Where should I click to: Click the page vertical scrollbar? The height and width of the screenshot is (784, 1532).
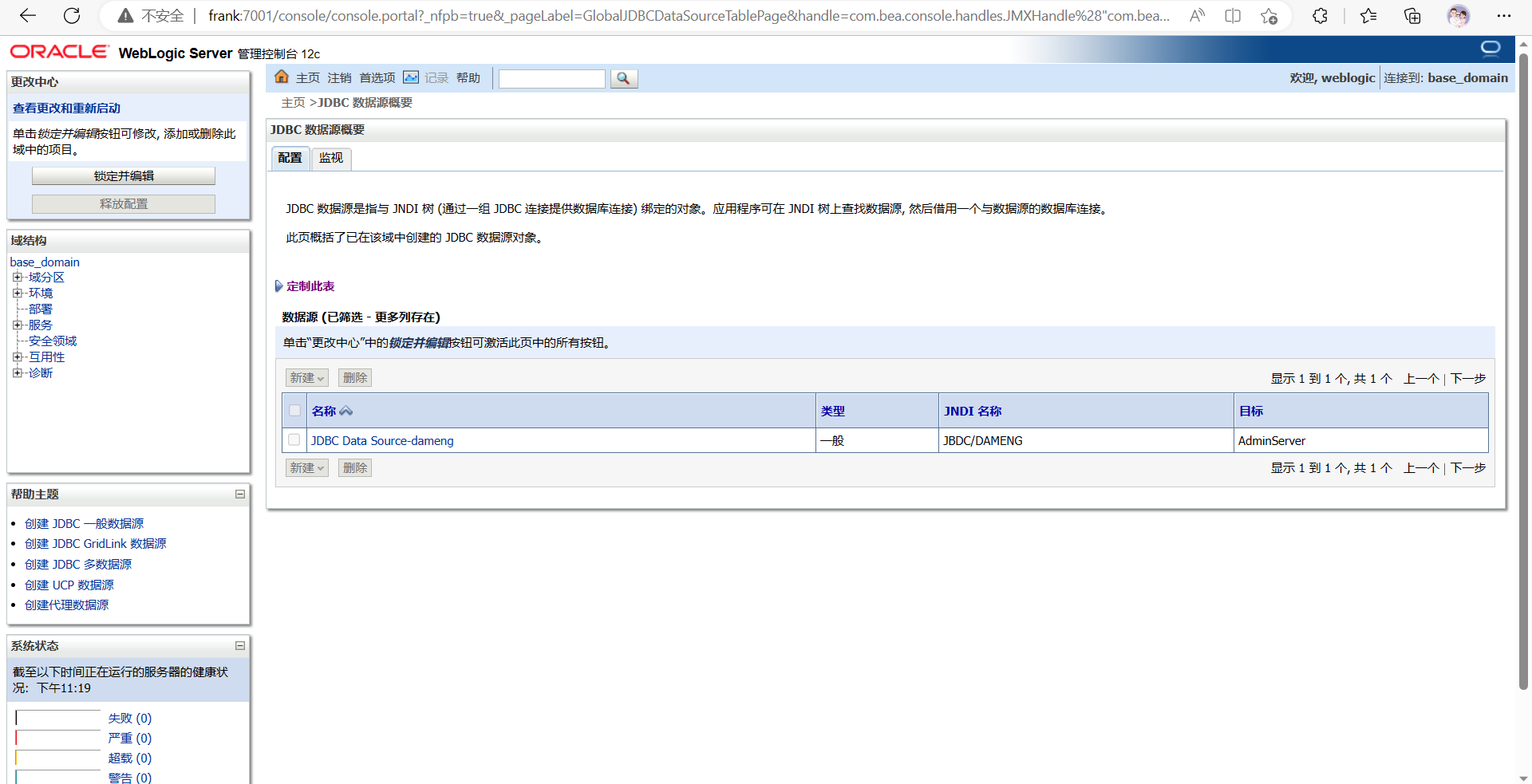coord(1523,371)
